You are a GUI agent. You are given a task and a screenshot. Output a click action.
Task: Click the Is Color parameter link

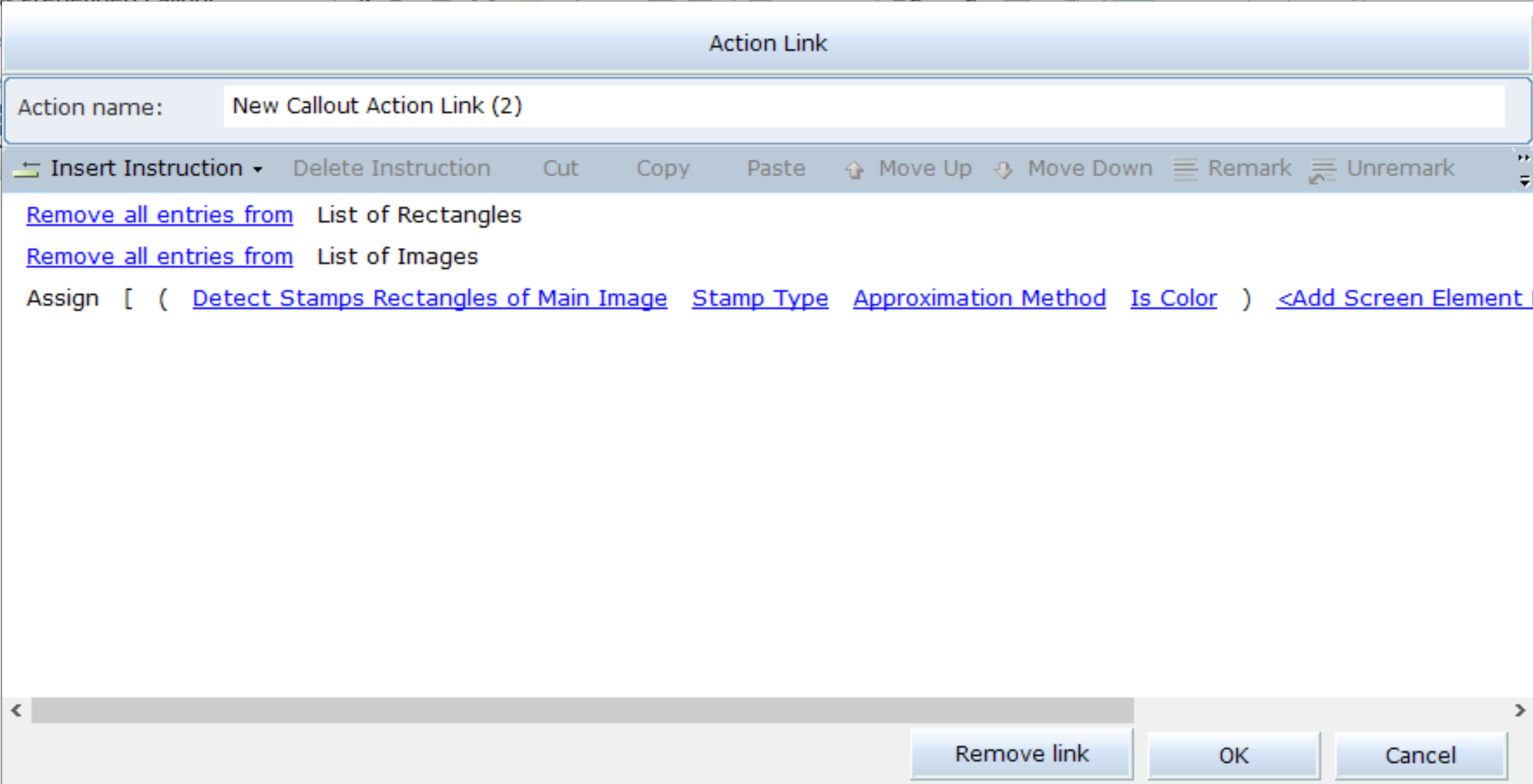(x=1173, y=298)
